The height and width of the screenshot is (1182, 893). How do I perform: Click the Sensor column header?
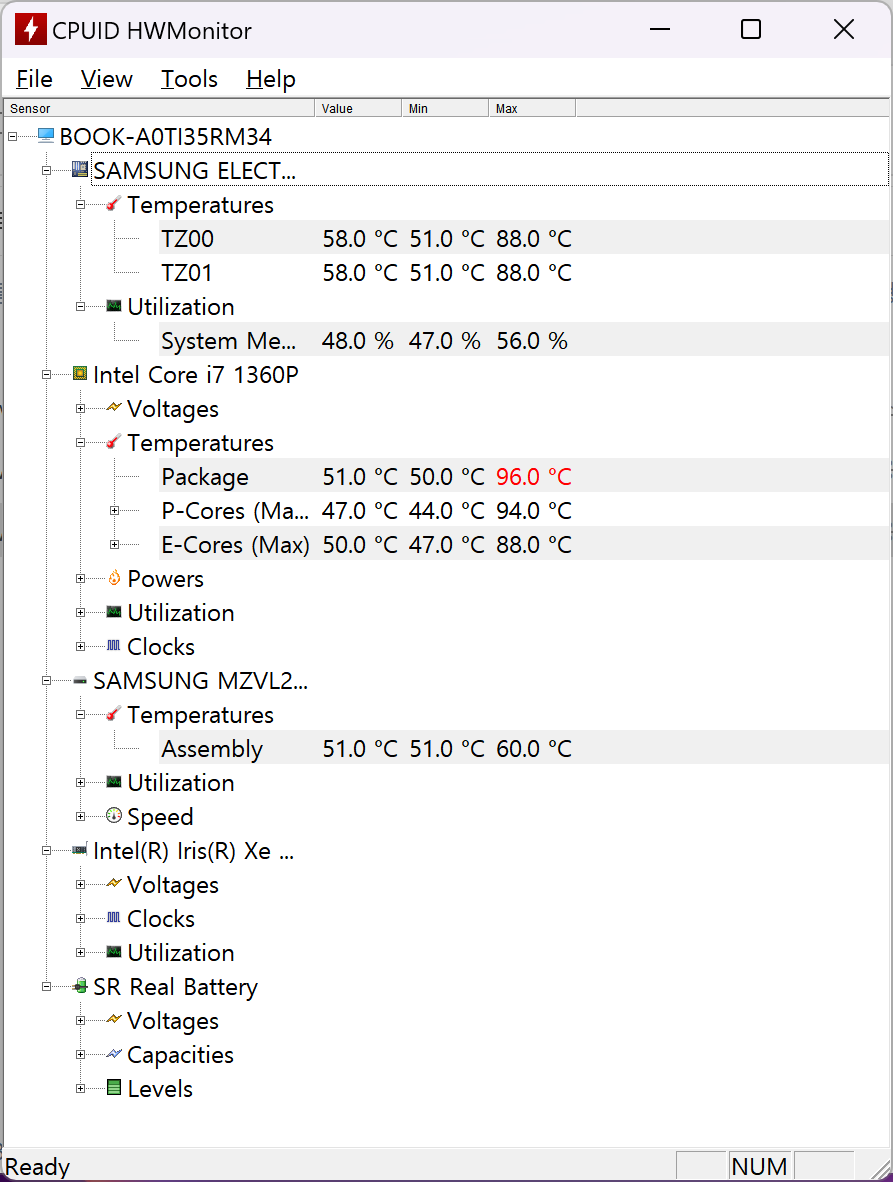(159, 109)
